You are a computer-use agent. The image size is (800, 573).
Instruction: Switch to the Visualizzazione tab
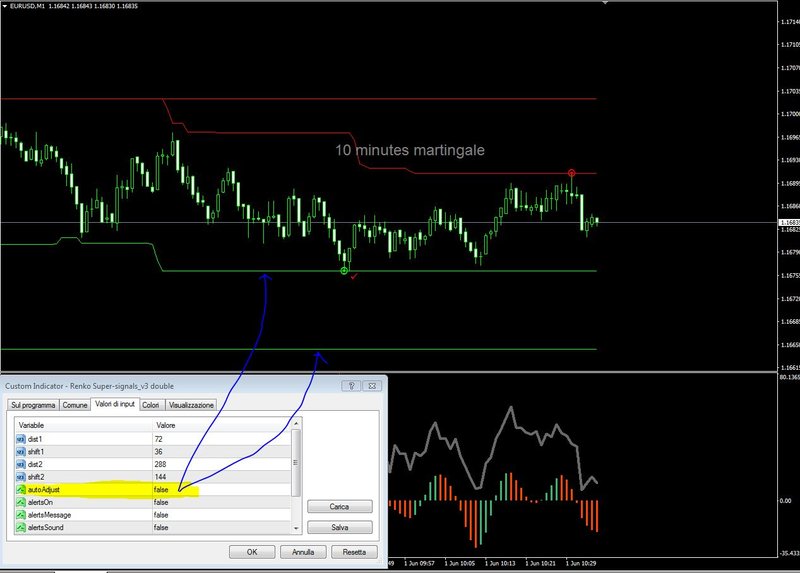[x=191, y=405]
